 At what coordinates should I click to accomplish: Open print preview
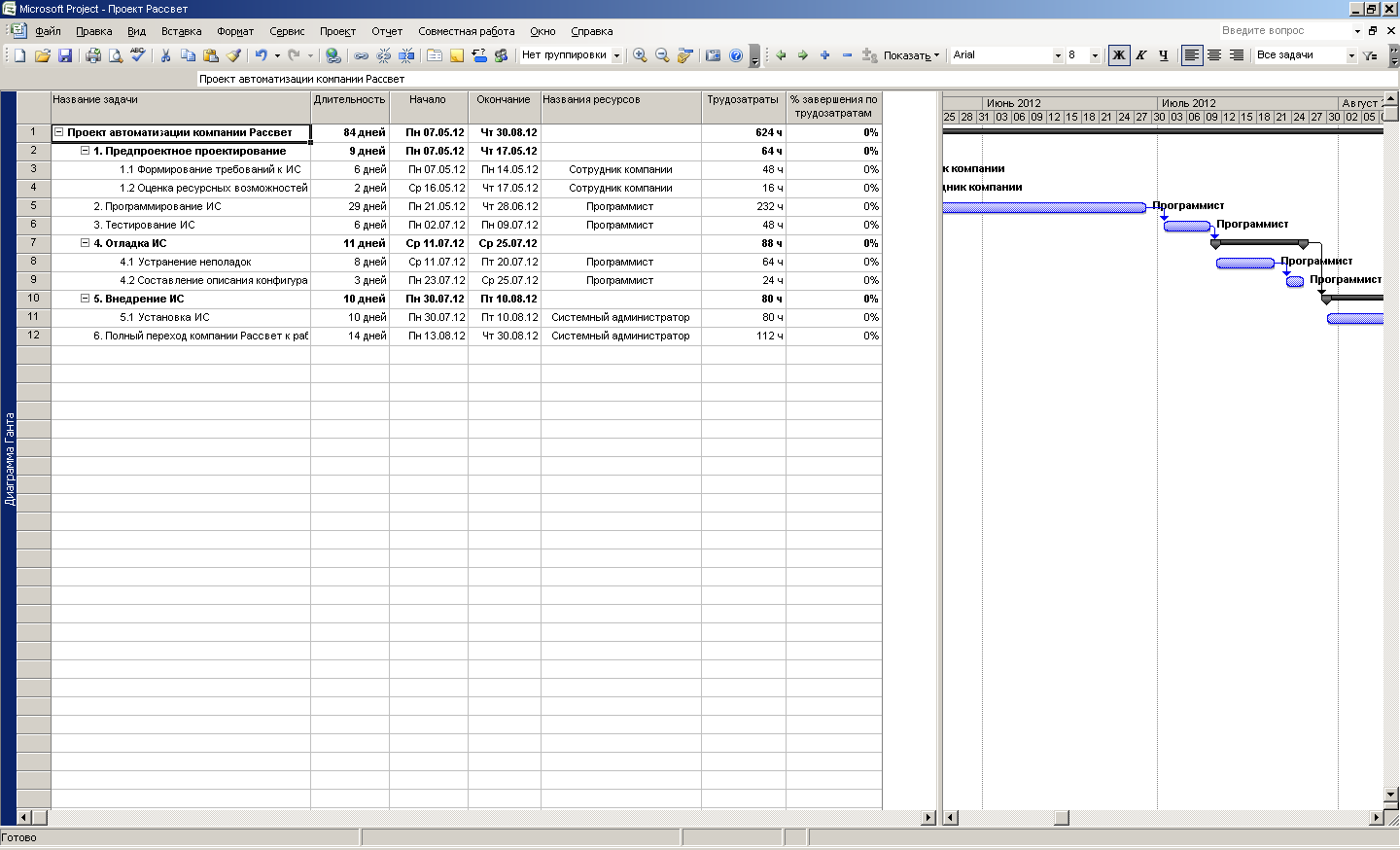coord(116,55)
